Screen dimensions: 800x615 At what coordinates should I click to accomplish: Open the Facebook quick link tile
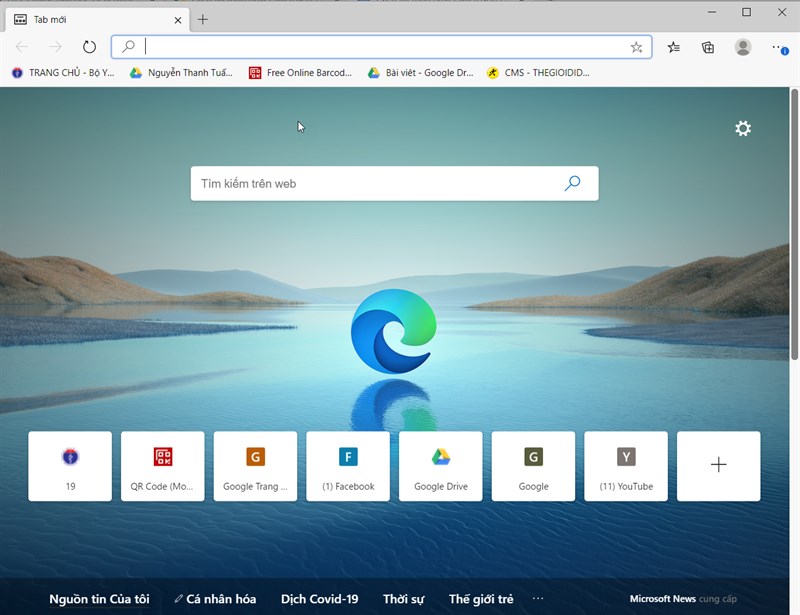click(x=347, y=465)
